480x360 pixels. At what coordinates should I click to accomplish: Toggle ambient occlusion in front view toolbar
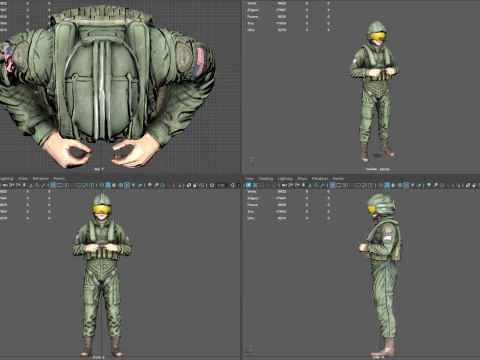[150, 185]
